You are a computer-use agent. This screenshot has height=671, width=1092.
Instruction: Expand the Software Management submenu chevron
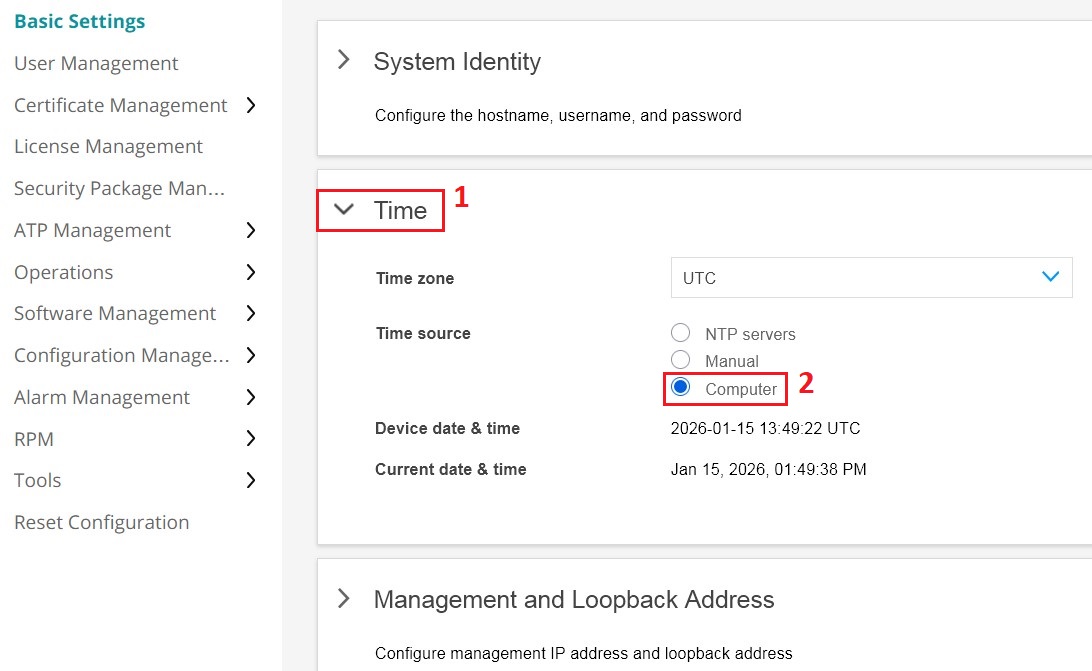coord(252,313)
